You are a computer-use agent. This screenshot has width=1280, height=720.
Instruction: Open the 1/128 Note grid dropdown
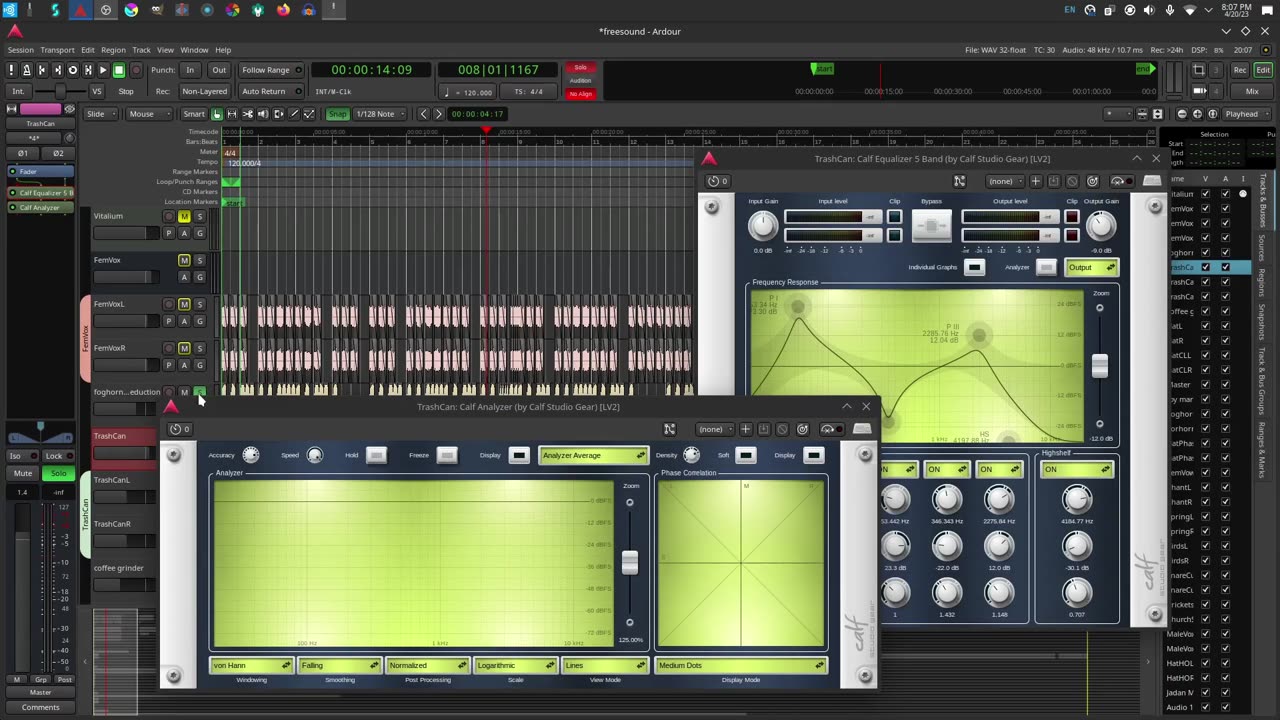381,114
